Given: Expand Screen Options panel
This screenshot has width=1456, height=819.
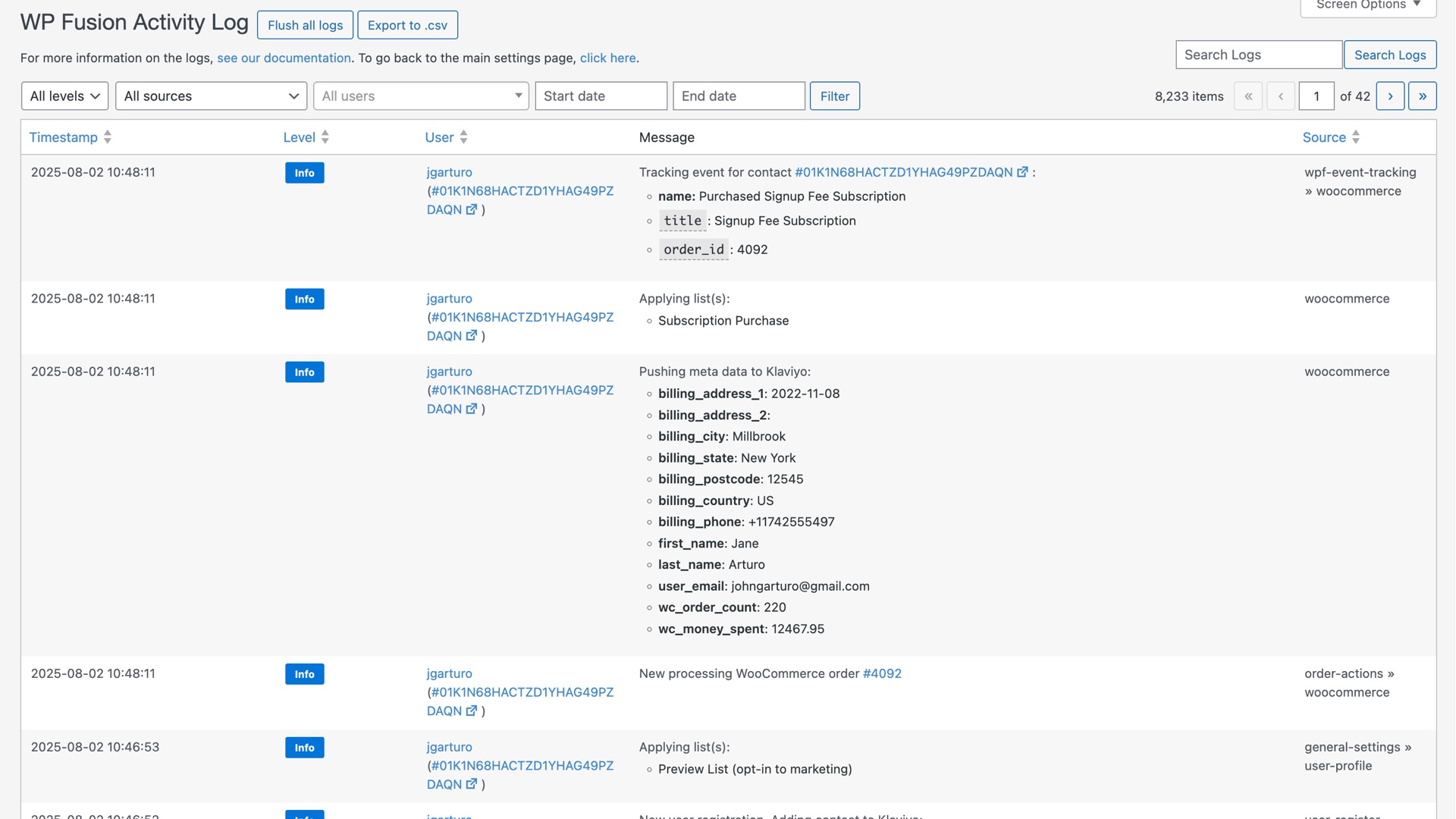Looking at the screenshot, I should click(1368, 6).
